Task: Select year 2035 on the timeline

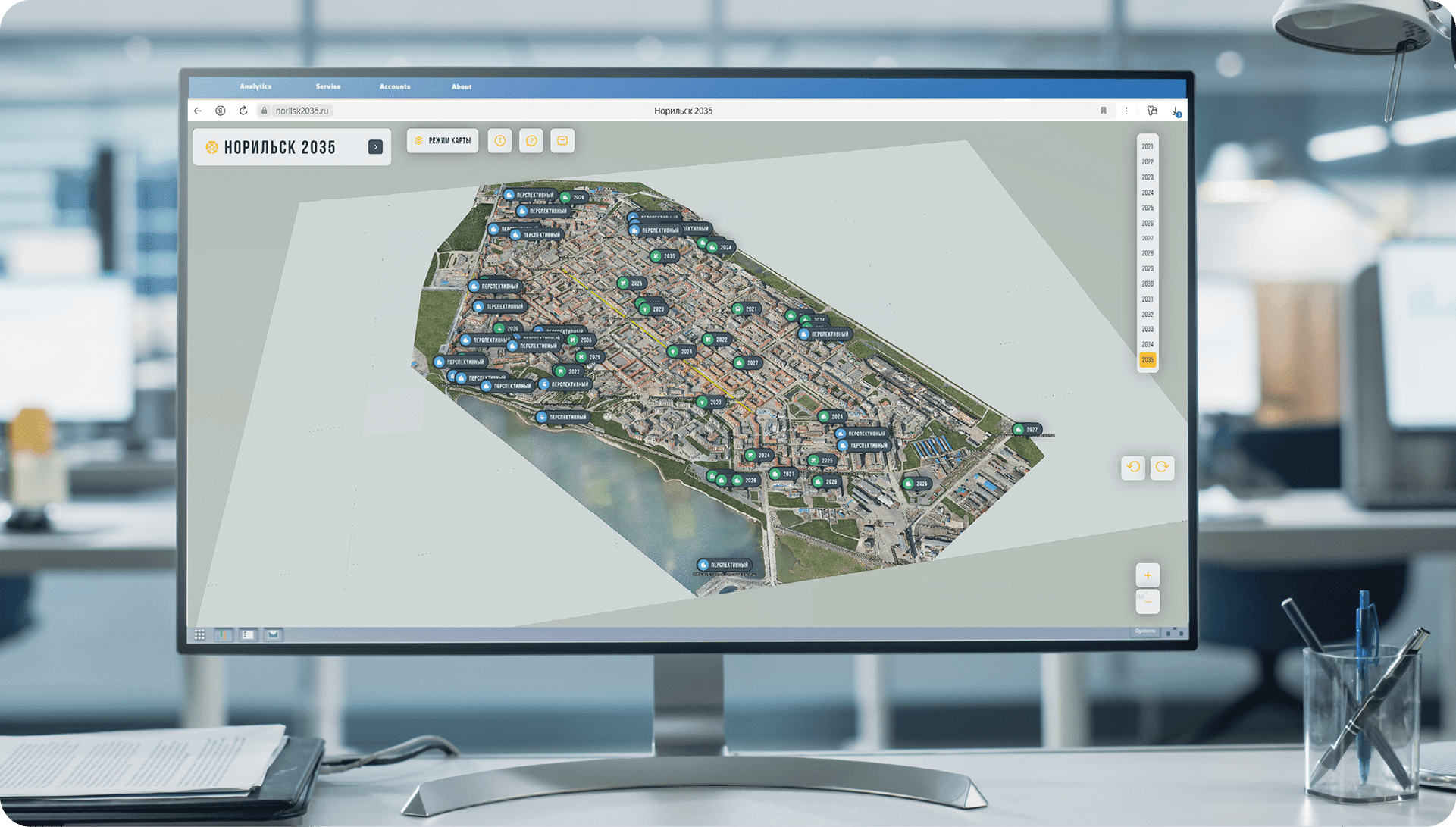Action: pos(1148,360)
